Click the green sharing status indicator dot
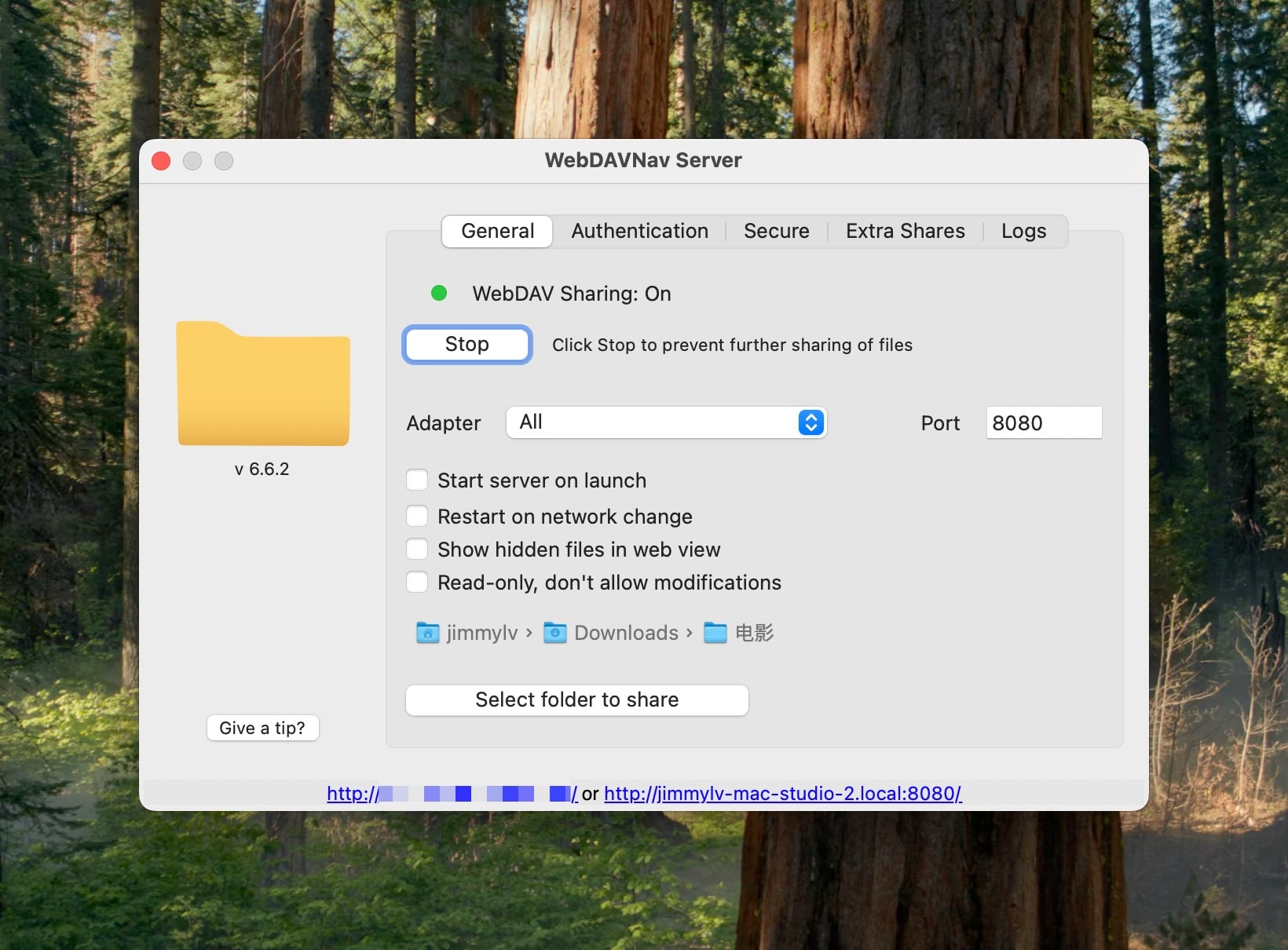The width and height of the screenshot is (1288, 950). (x=439, y=293)
